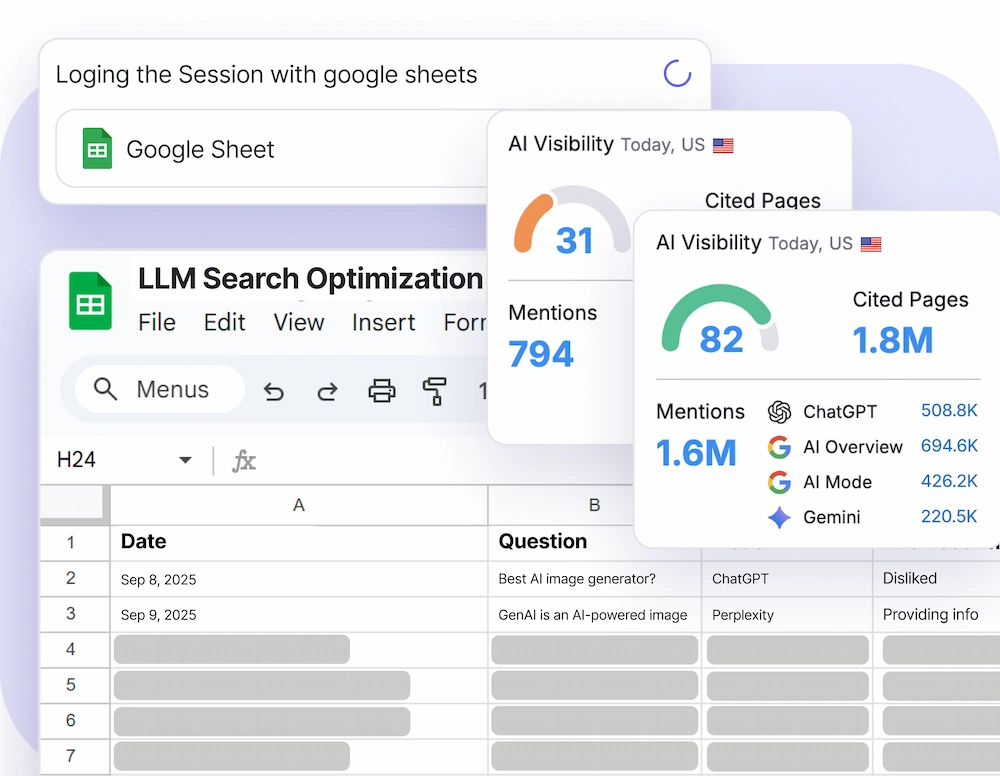
Task: Select row 6 header
Action: [x=75, y=721]
